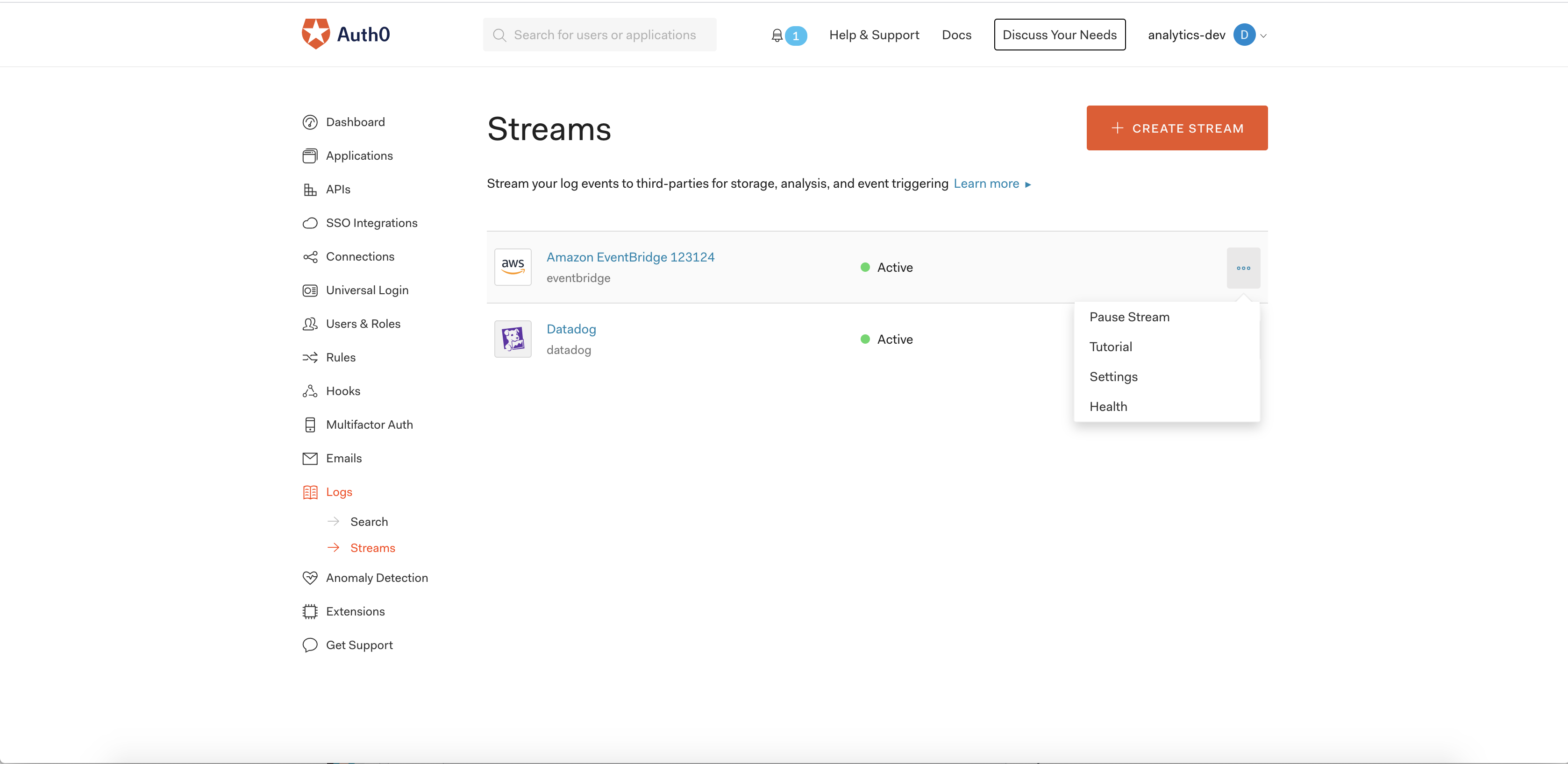
Task: Open Connections in the sidebar
Action: tap(360, 257)
